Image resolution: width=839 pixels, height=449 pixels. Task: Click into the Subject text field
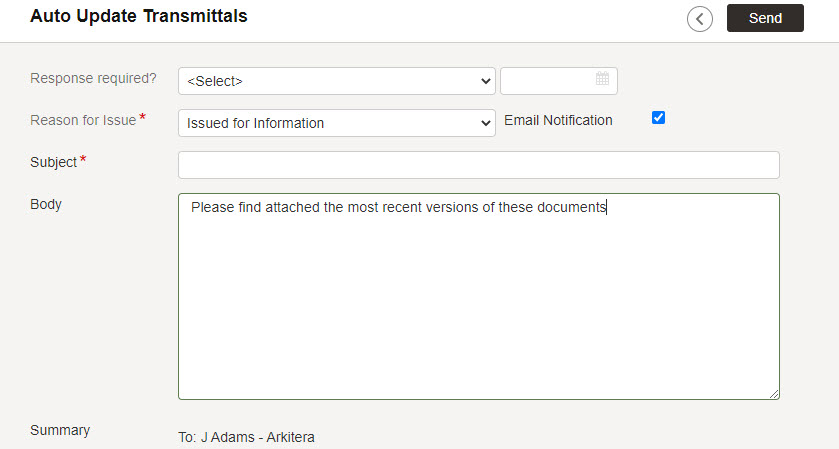pyautogui.click(x=478, y=165)
